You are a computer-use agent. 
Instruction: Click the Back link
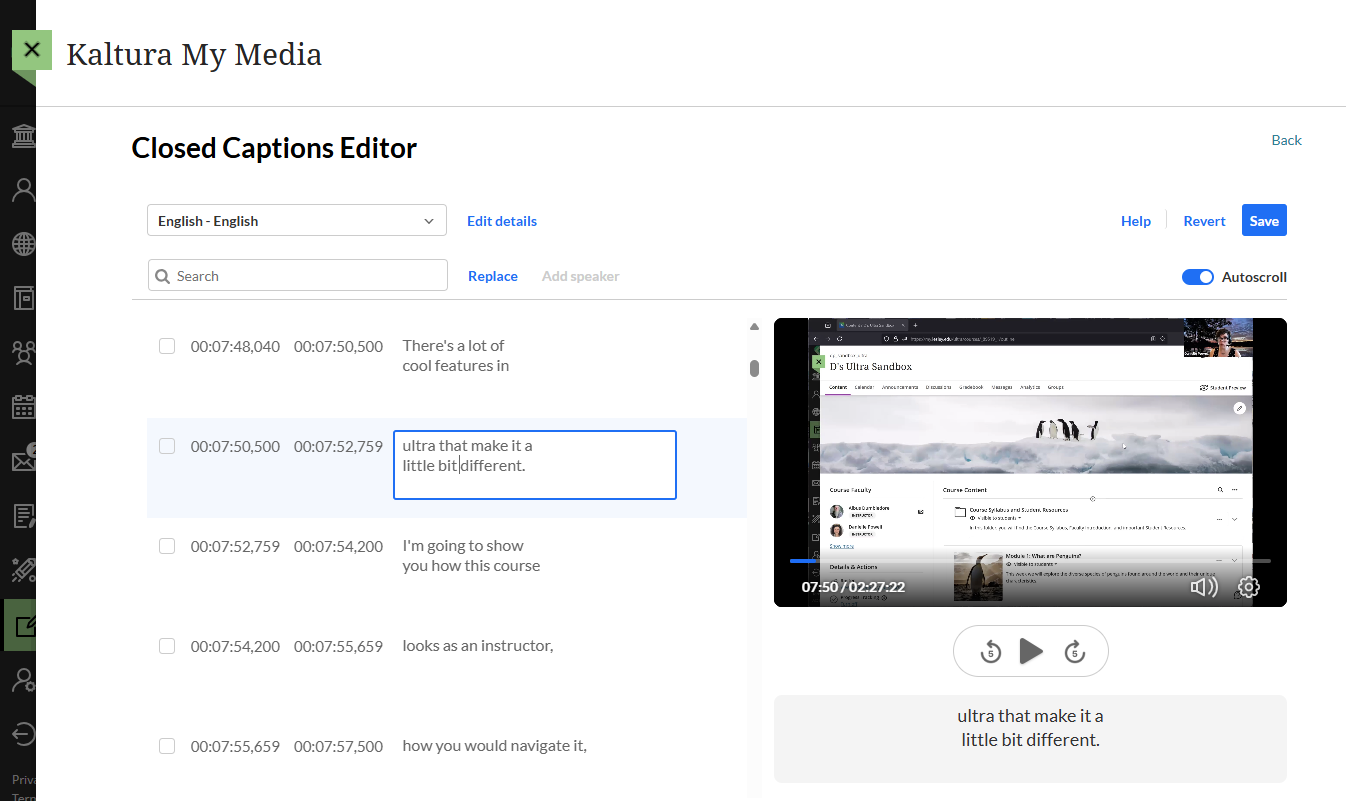1286,140
